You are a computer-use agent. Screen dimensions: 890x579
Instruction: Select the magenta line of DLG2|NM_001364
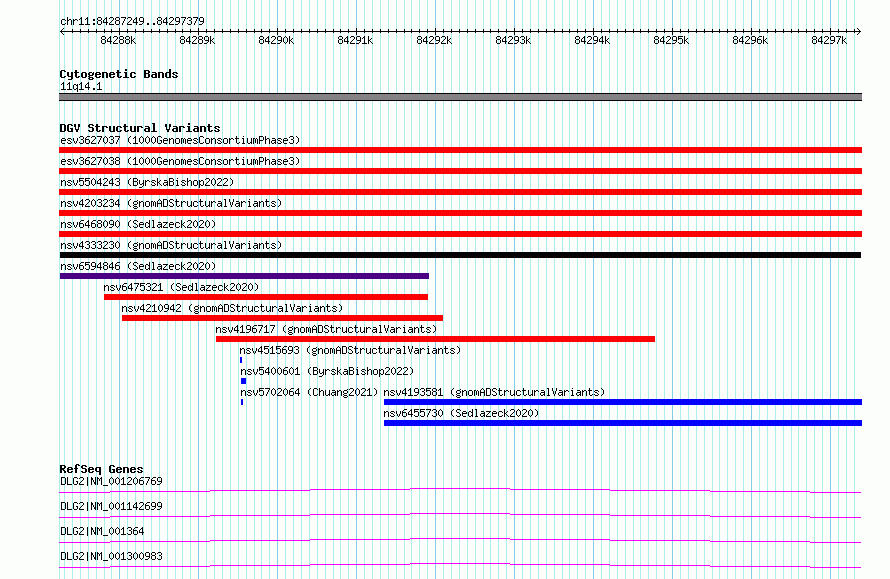[x=460, y=540]
